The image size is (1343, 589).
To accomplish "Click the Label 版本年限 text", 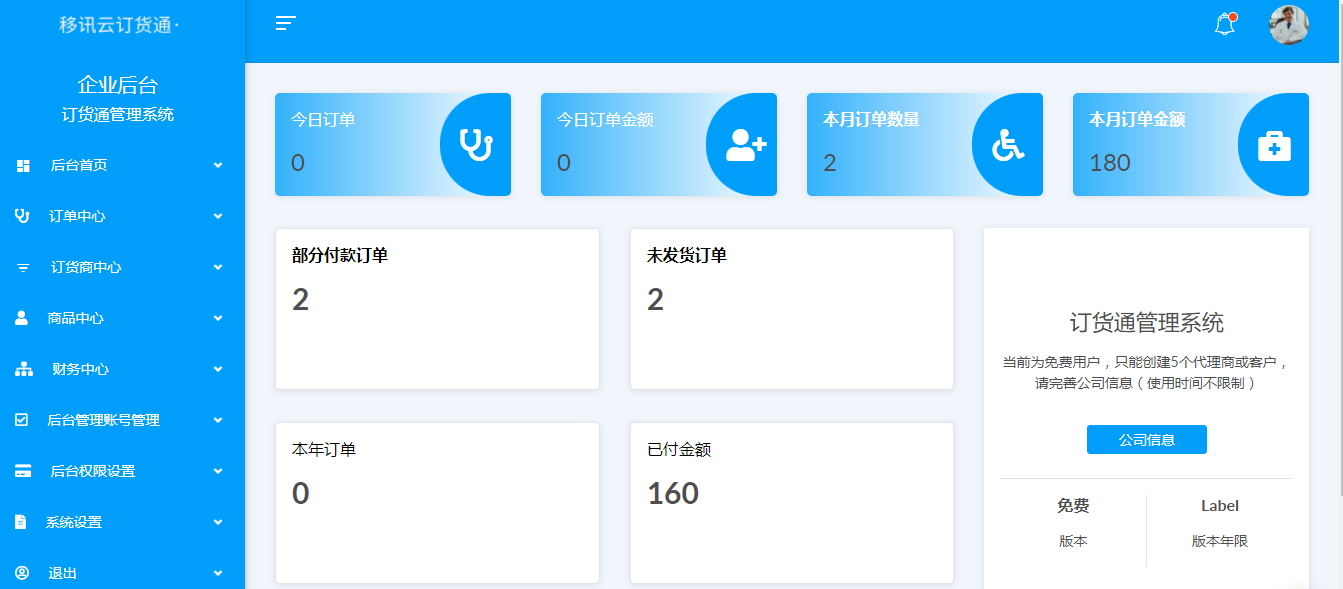I will tap(1220, 523).
